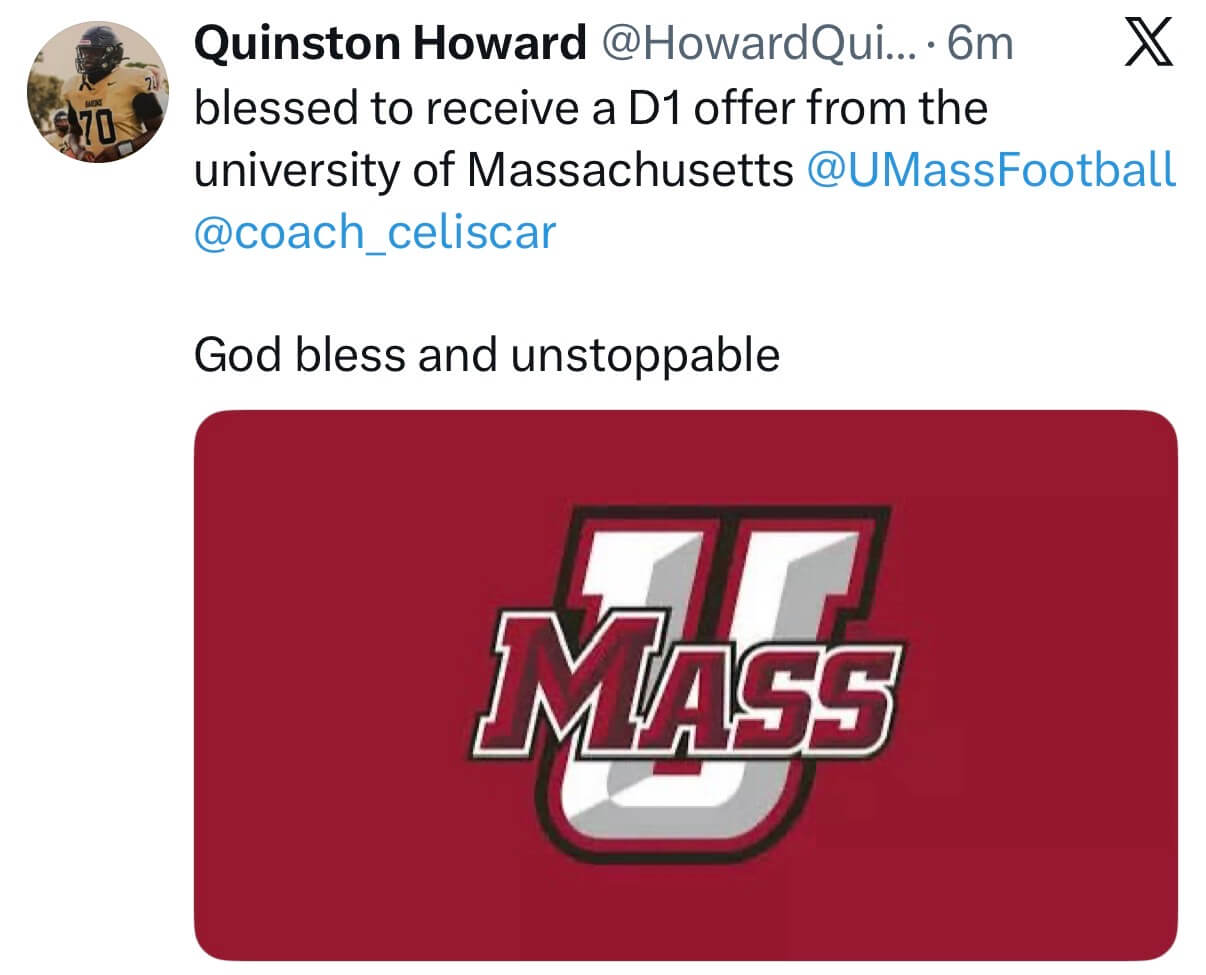Click the "MASS" wordmark in the logo
This screenshot has width=1206, height=975.
pyautogui.click(x=688, y=688)
